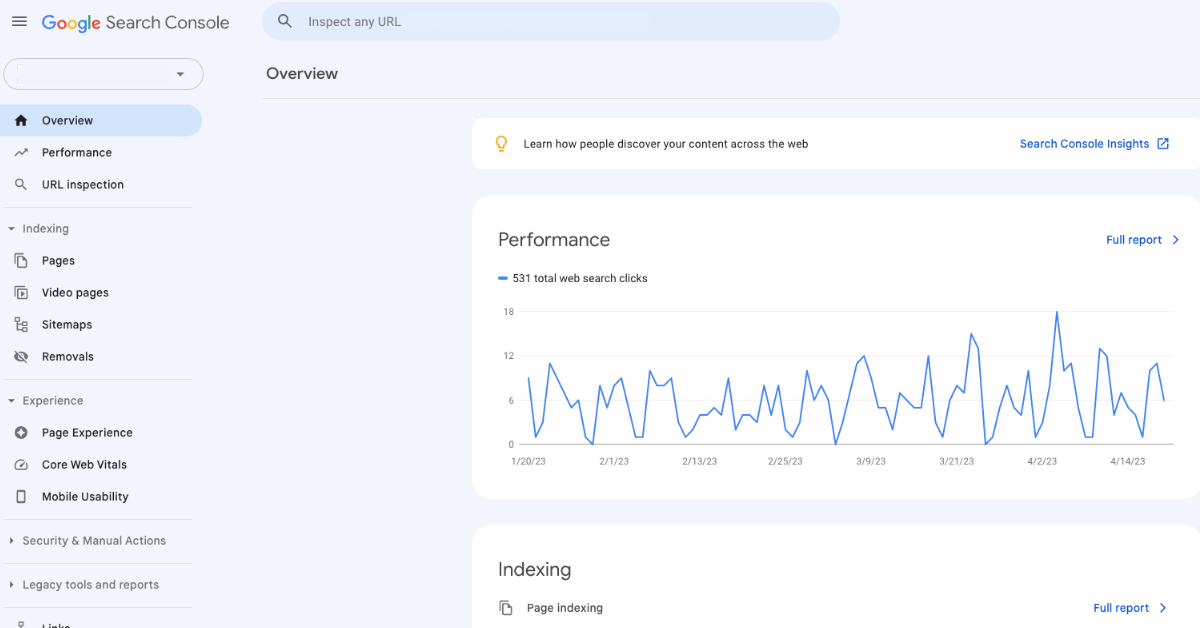Screen dimensions: 1200x628
Task: Click the Performance trend icon
Action: [x=21, y=153]
